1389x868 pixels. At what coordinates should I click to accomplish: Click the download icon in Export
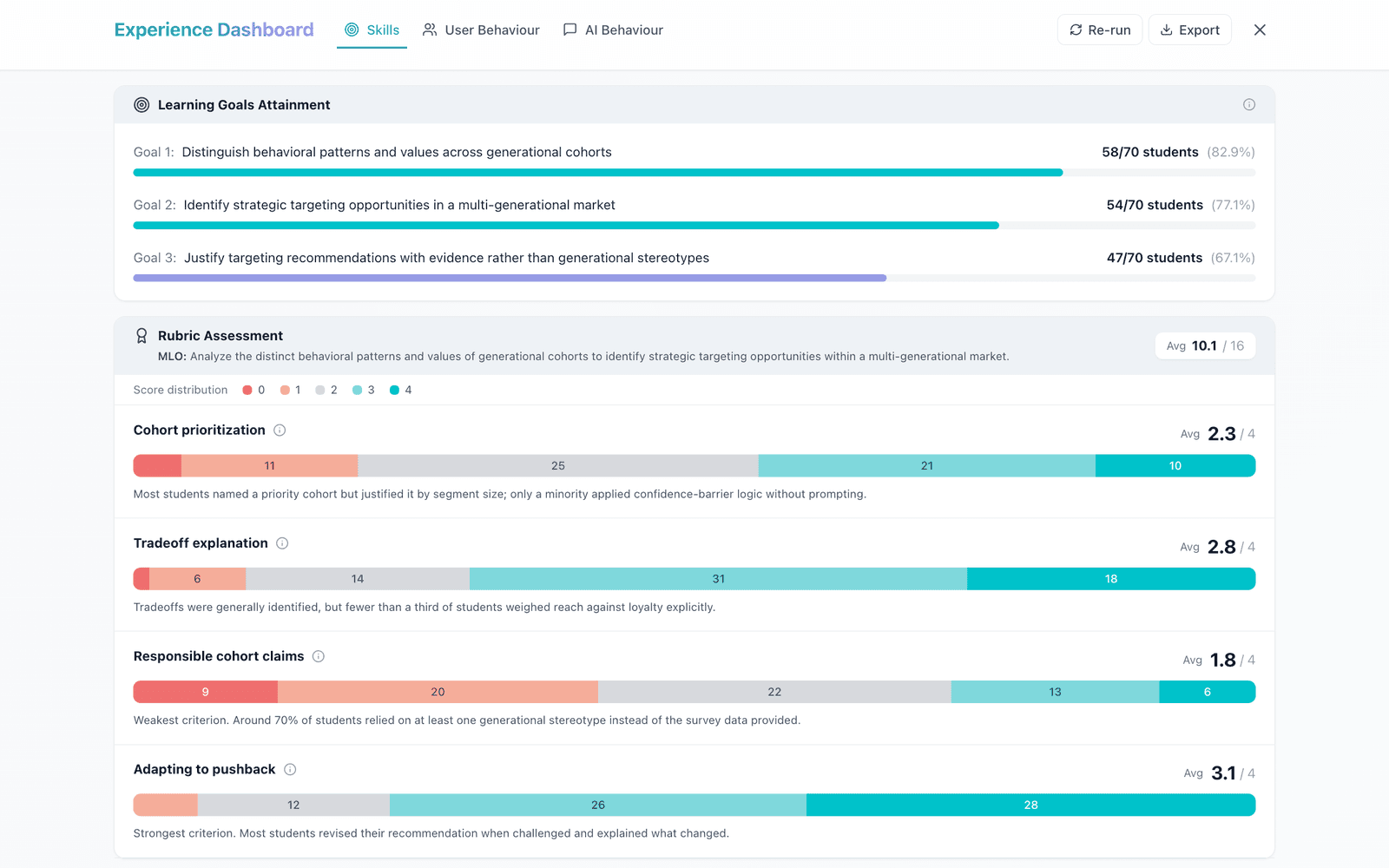click(x=1167, y=30)
